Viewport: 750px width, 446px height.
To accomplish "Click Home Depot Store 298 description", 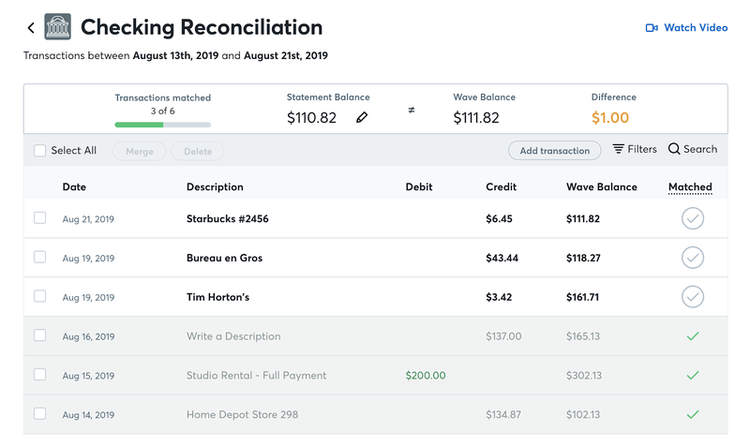I will [242, 414].
